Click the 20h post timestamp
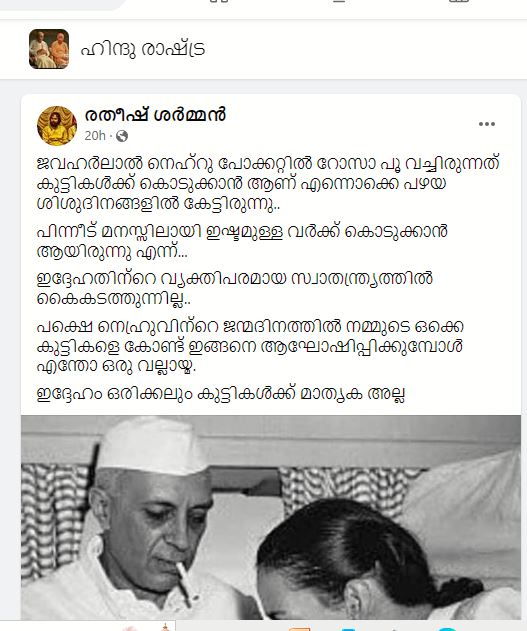Screen dimensions: 527x631 [x=95, y=136]
